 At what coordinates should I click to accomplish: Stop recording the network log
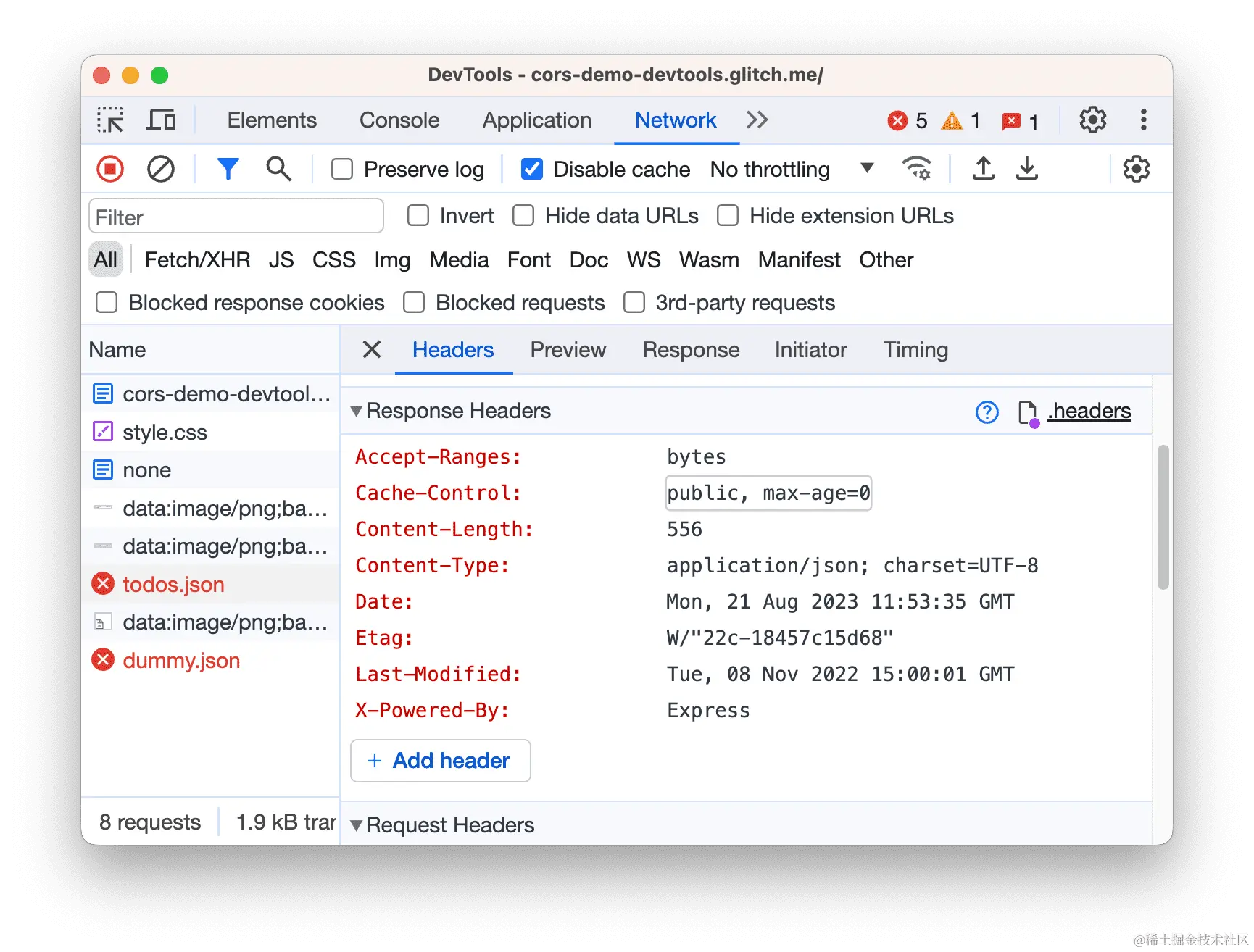109,168
